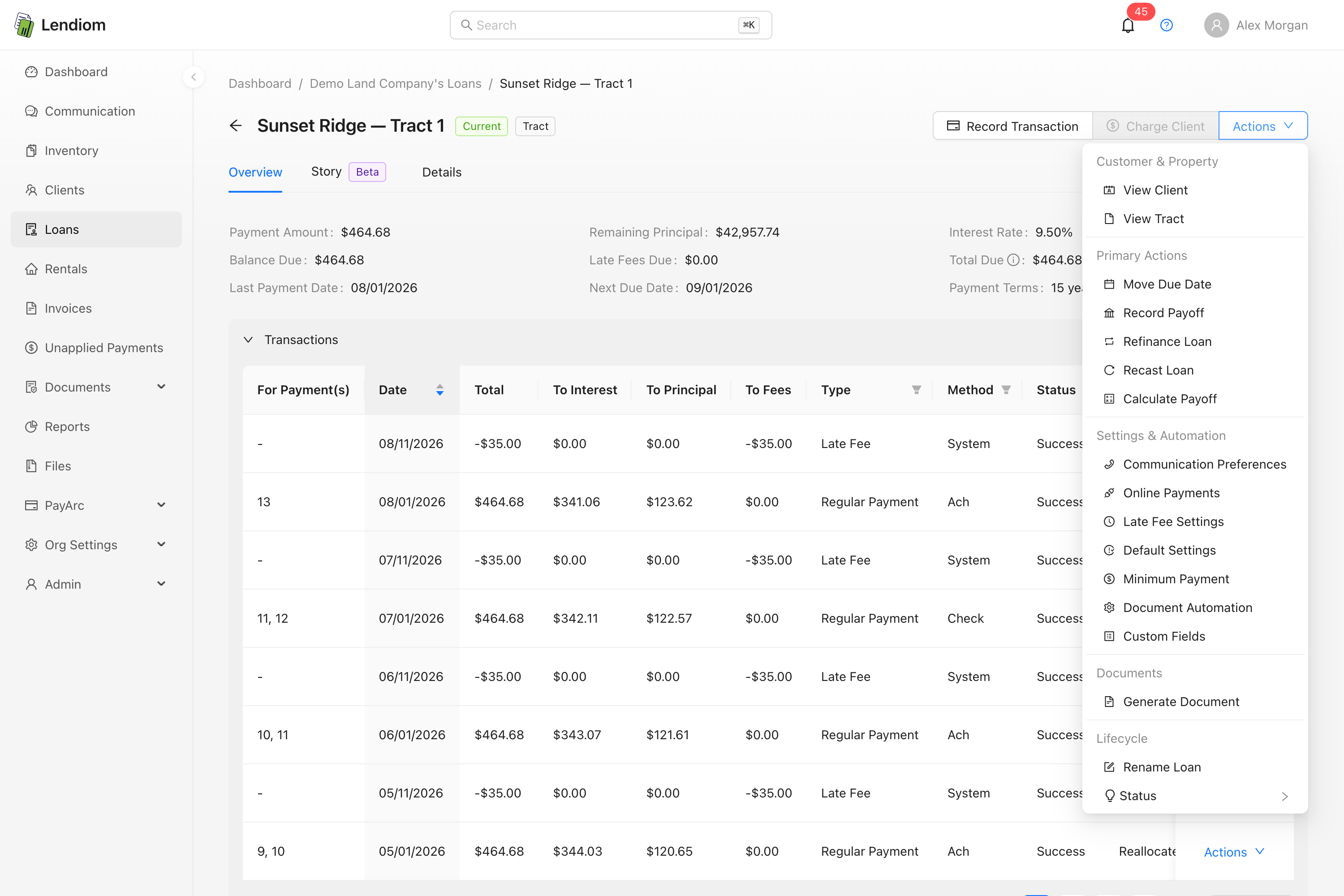Select View Client from the menu
1344x896 pixels.
point(1195,190)
